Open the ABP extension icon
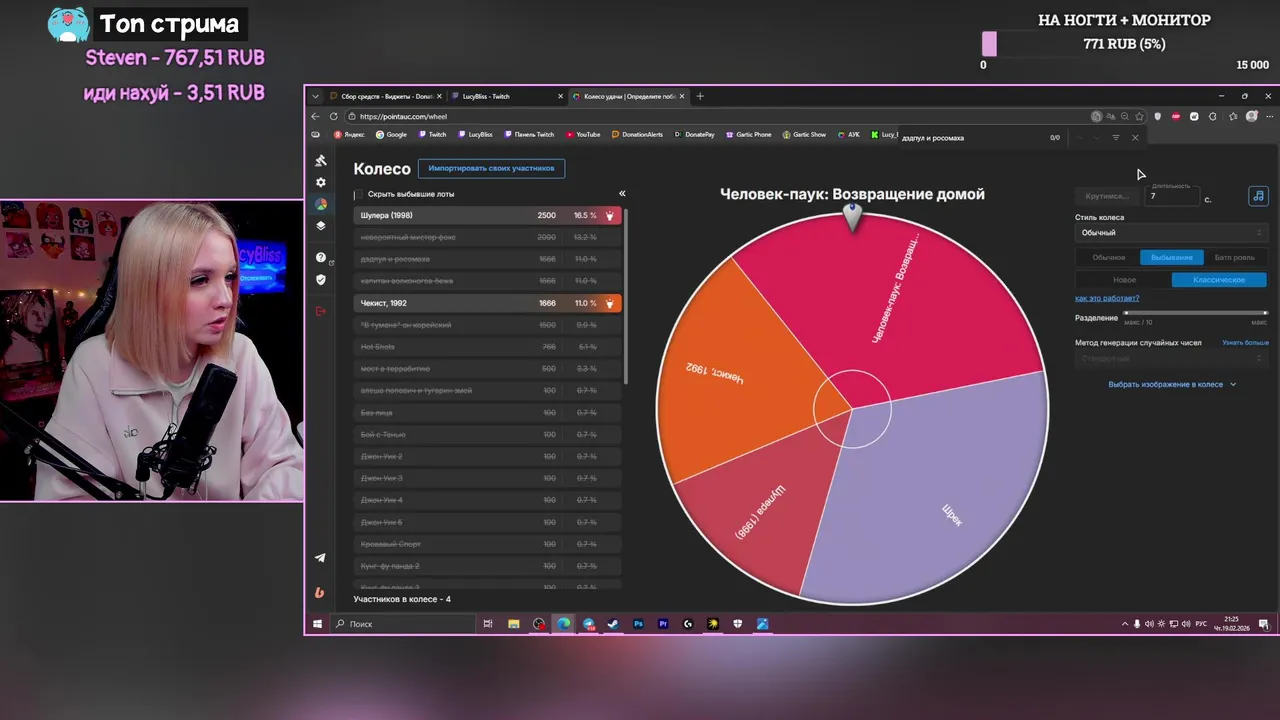1280x720 pixels. click(1176, 116)
